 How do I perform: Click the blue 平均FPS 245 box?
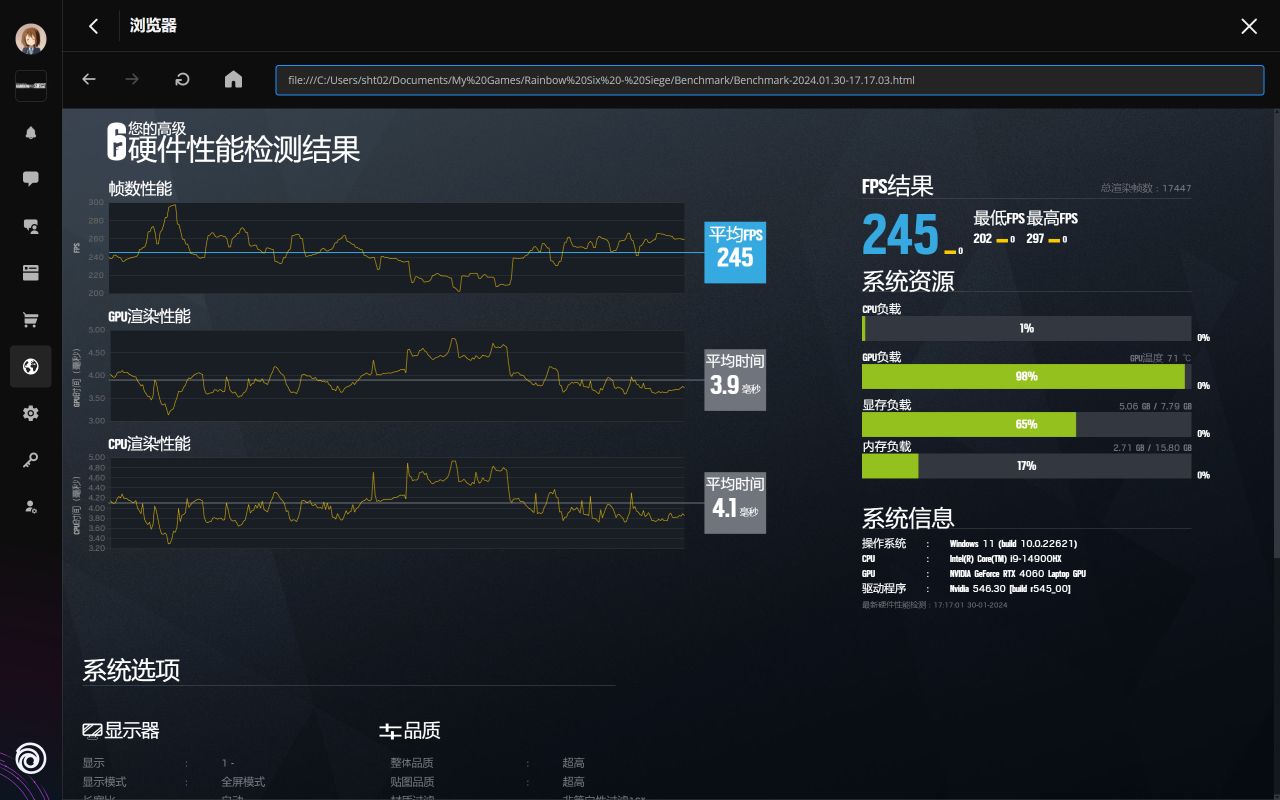735,252
